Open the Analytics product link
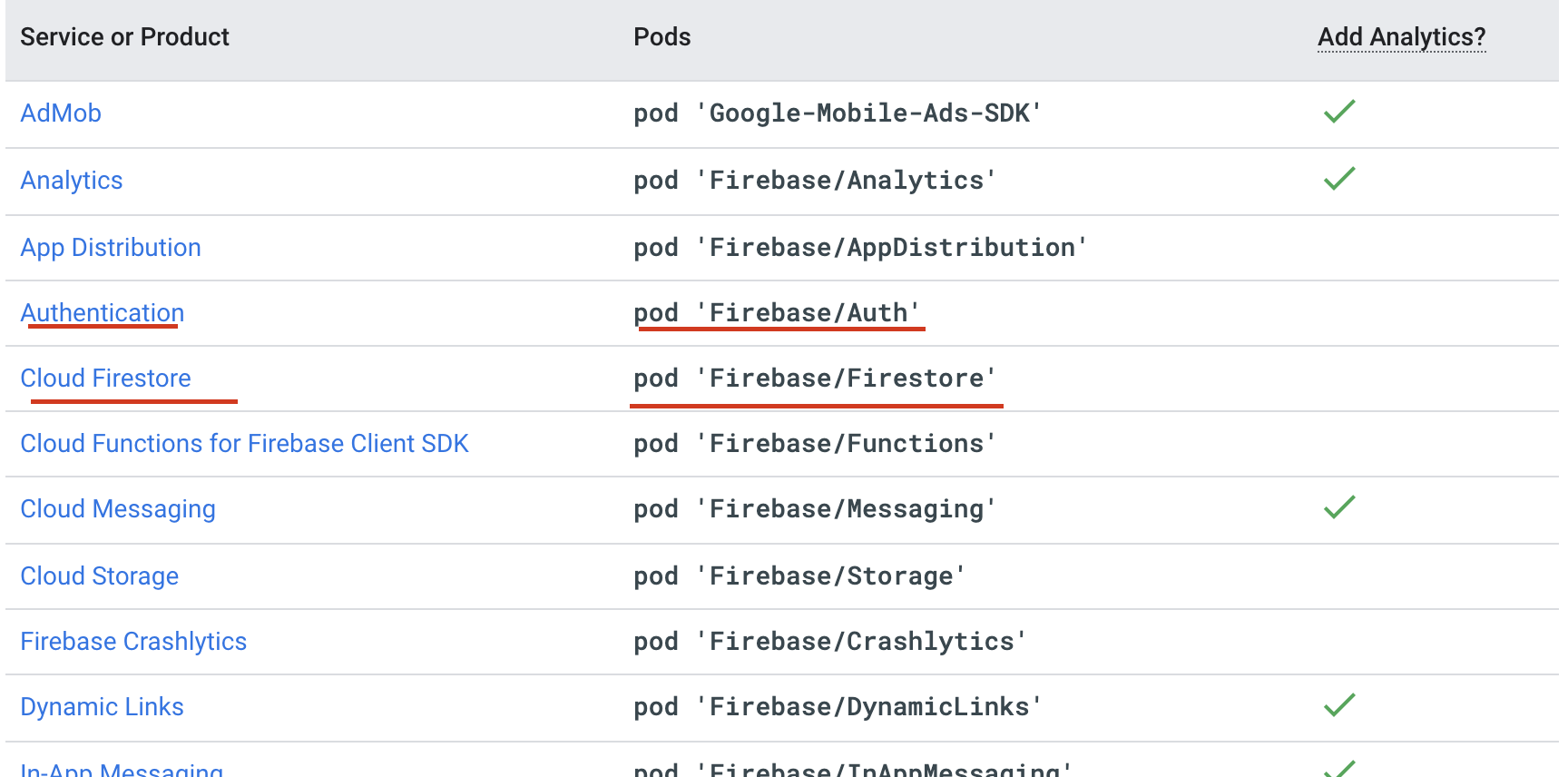 [x=72, y=181]
